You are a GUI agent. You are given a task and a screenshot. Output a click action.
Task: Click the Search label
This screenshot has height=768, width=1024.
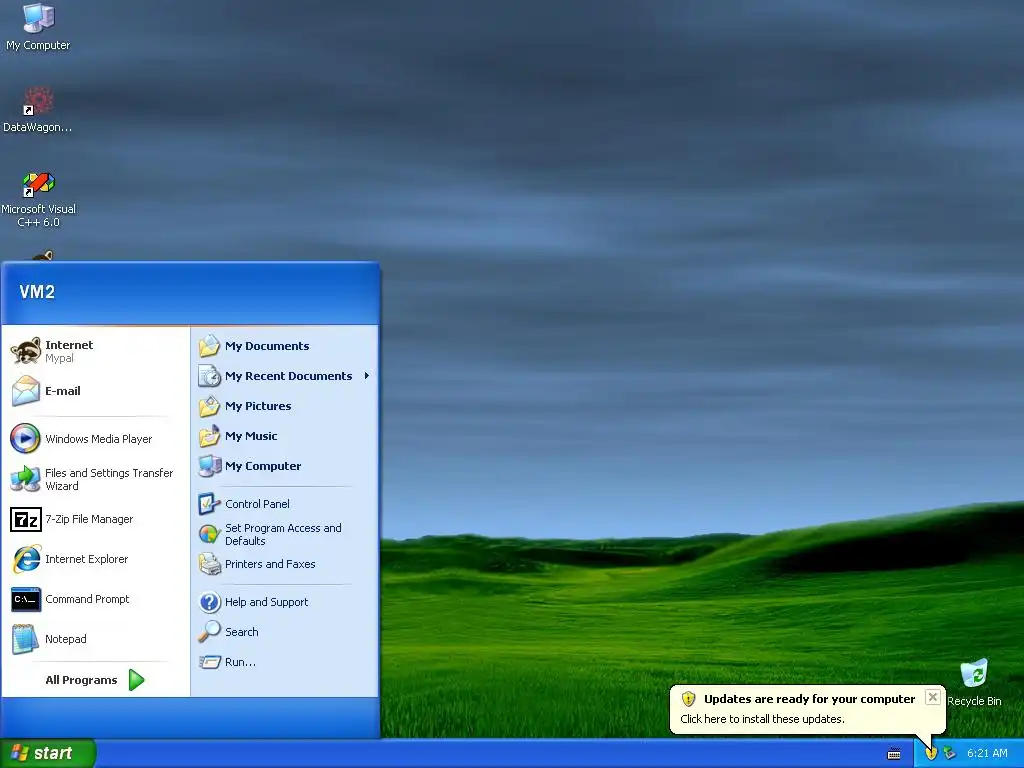point(242,632)
